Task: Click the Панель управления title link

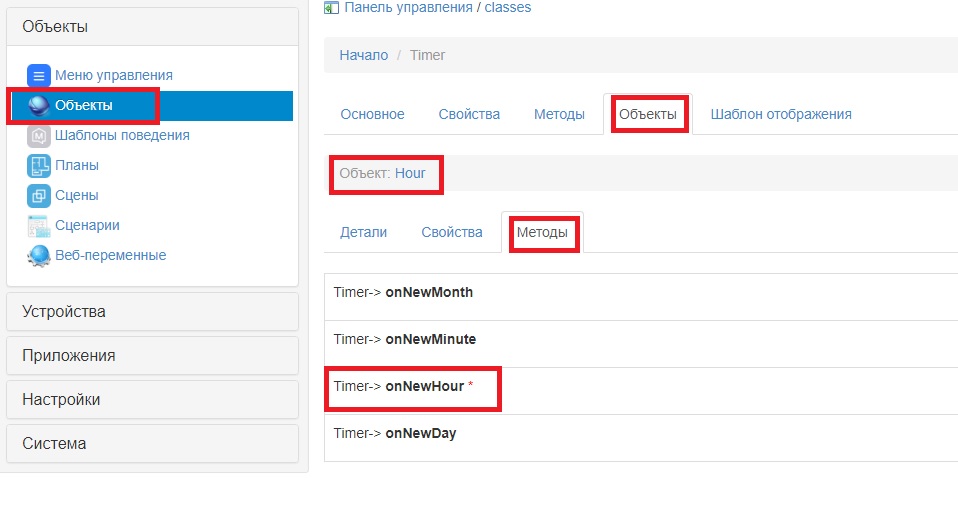Action: tap(408, 7)
